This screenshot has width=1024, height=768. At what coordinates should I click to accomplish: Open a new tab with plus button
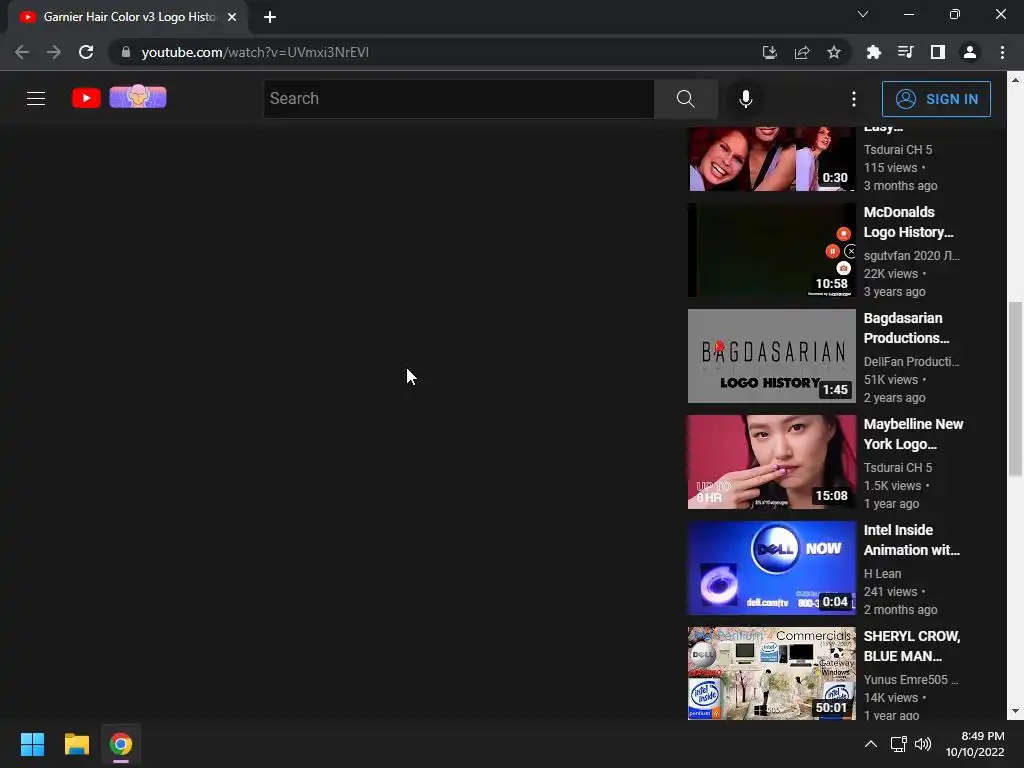click(270, 17)
